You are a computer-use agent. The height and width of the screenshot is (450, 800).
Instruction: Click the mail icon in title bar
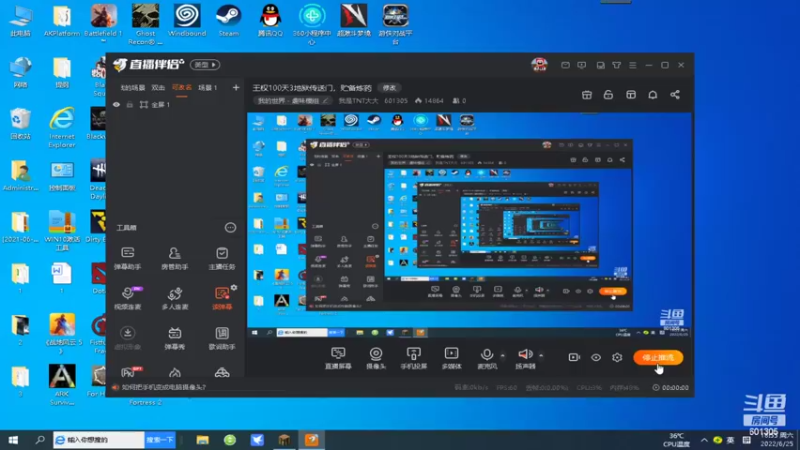point(565,65)
